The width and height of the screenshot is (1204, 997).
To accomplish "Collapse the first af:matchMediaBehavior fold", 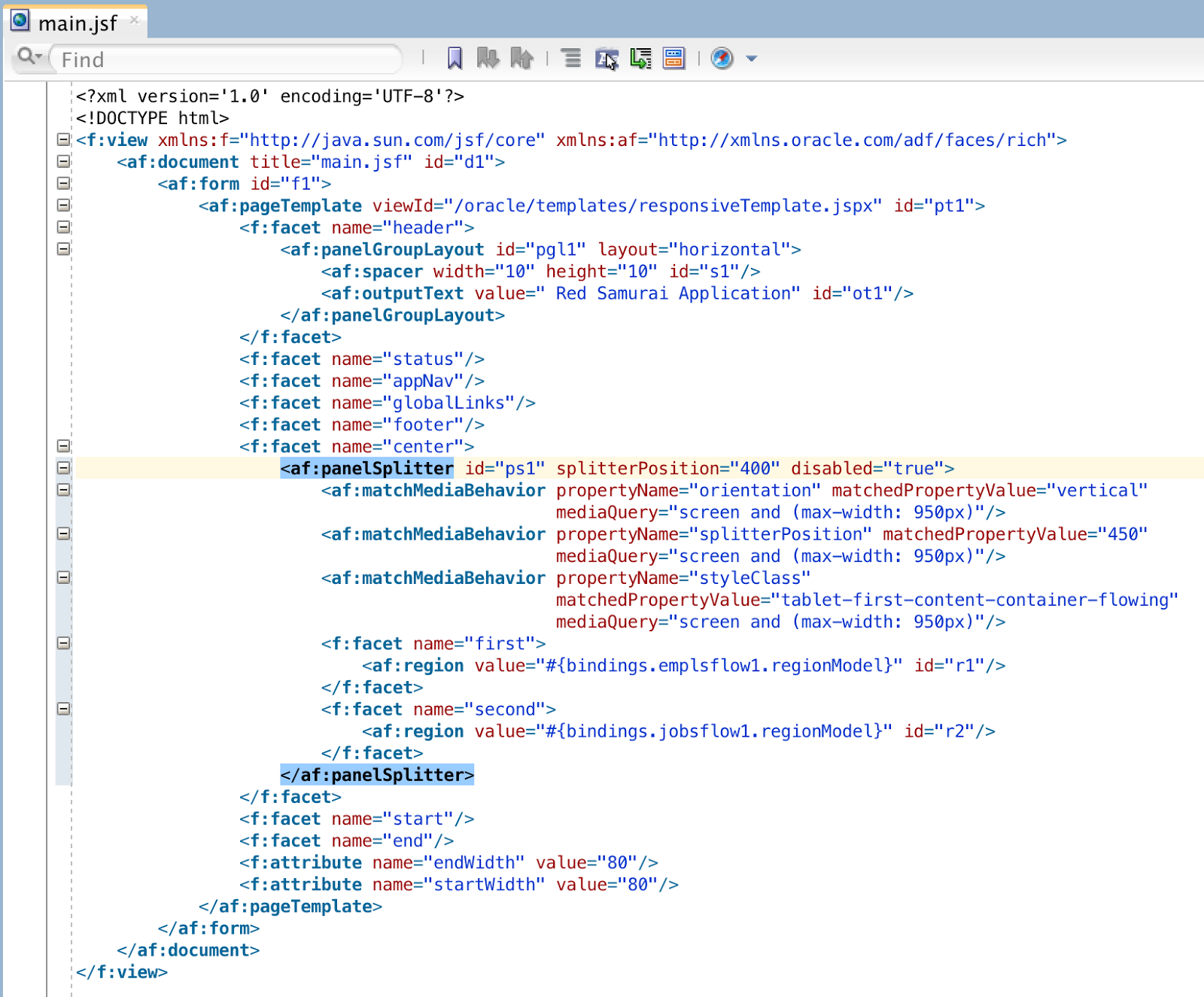I will click(x=63, y=490).
